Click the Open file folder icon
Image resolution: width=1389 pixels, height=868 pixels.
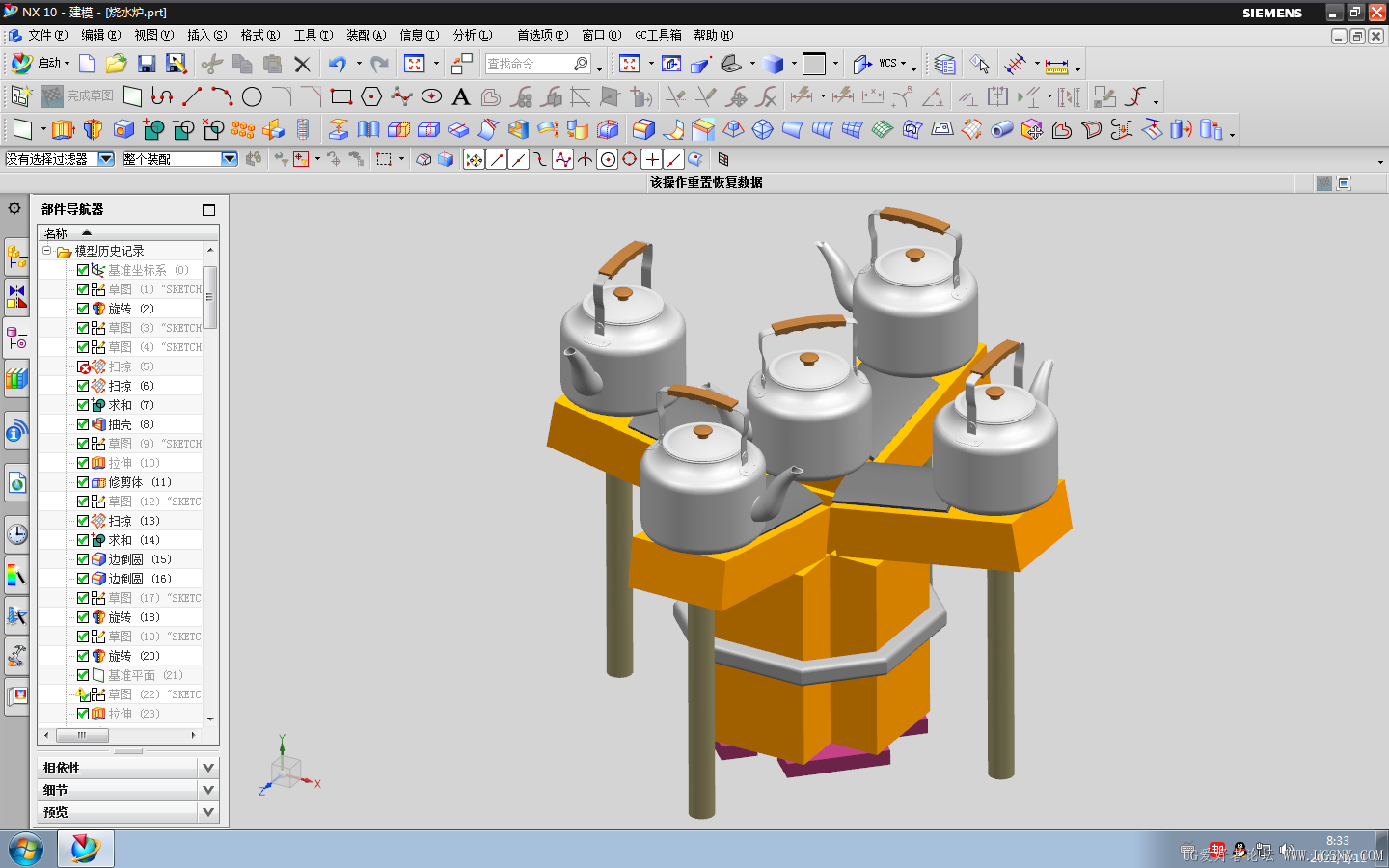(117, 64)
